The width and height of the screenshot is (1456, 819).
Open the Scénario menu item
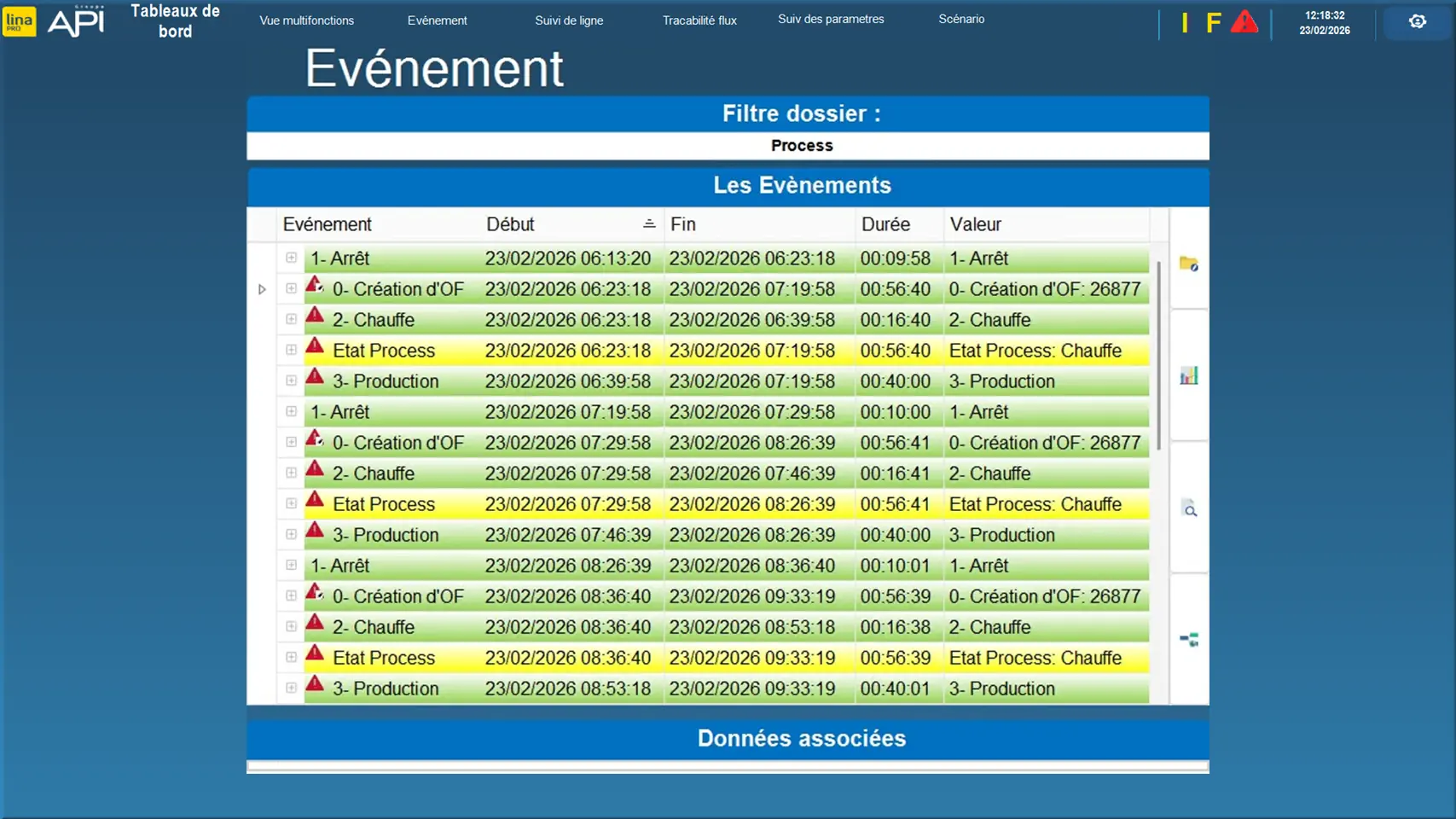click(x=961, y=19)
